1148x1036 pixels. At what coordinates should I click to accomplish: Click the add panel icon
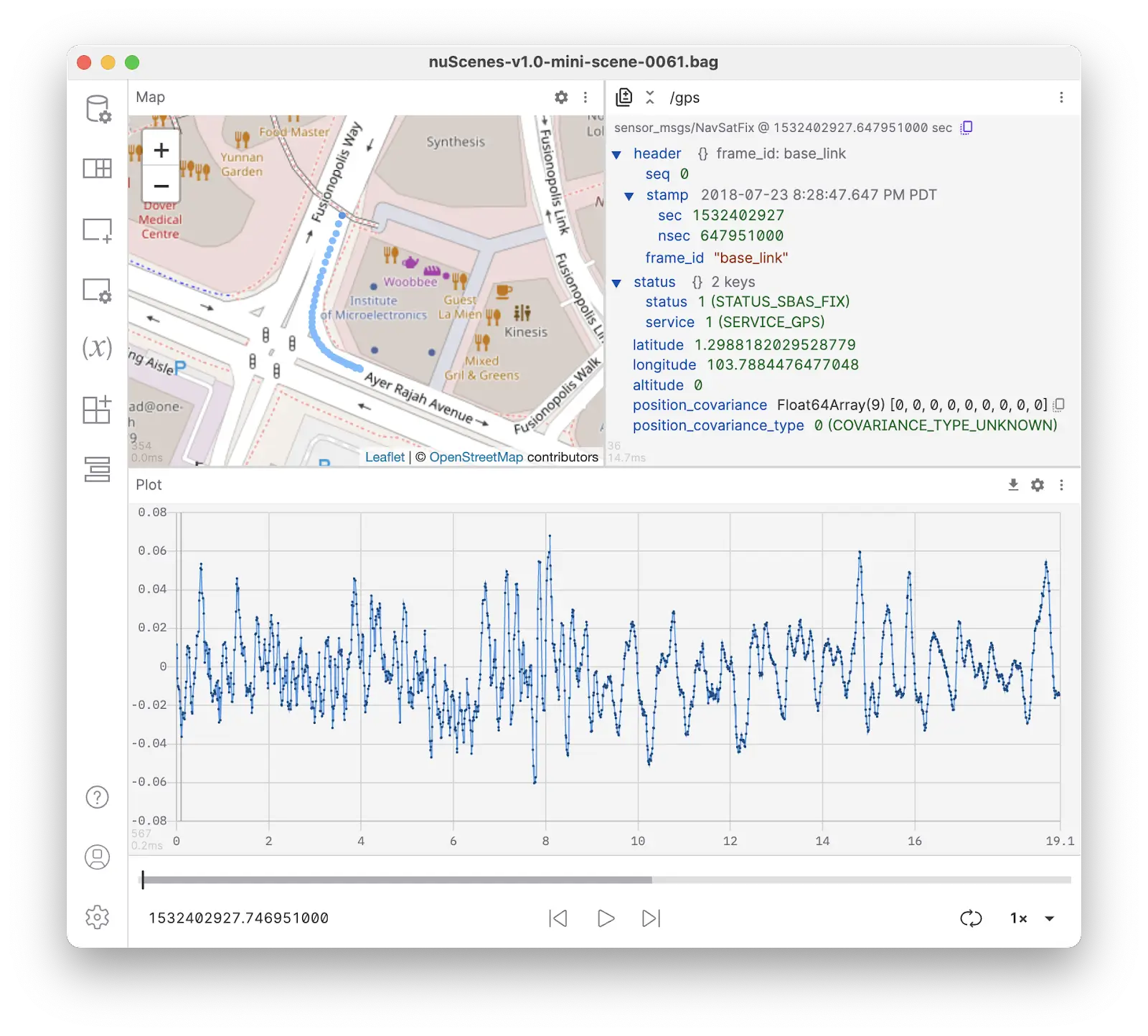coord(98,230)
